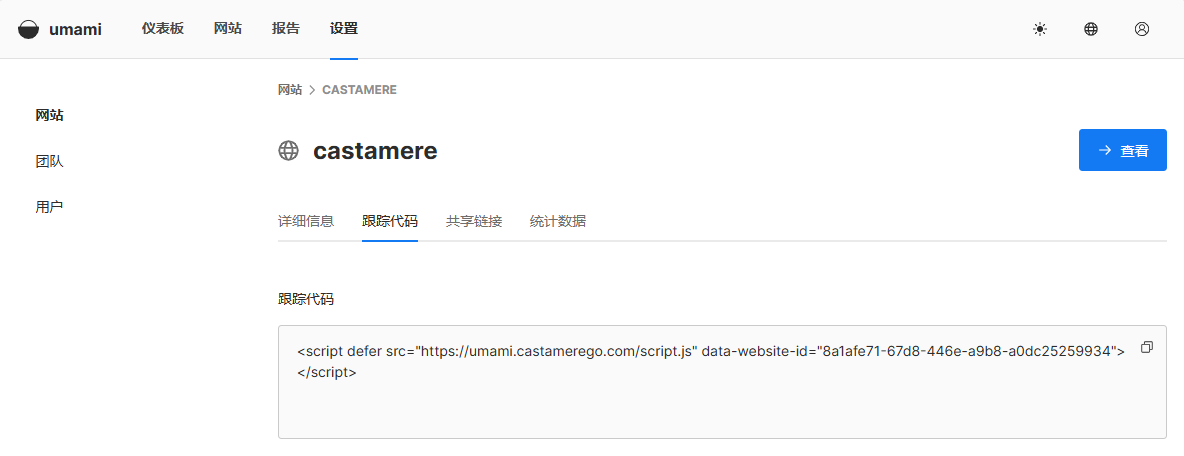
Task: Click the 查看 view button
Action: pos(1123,150)
